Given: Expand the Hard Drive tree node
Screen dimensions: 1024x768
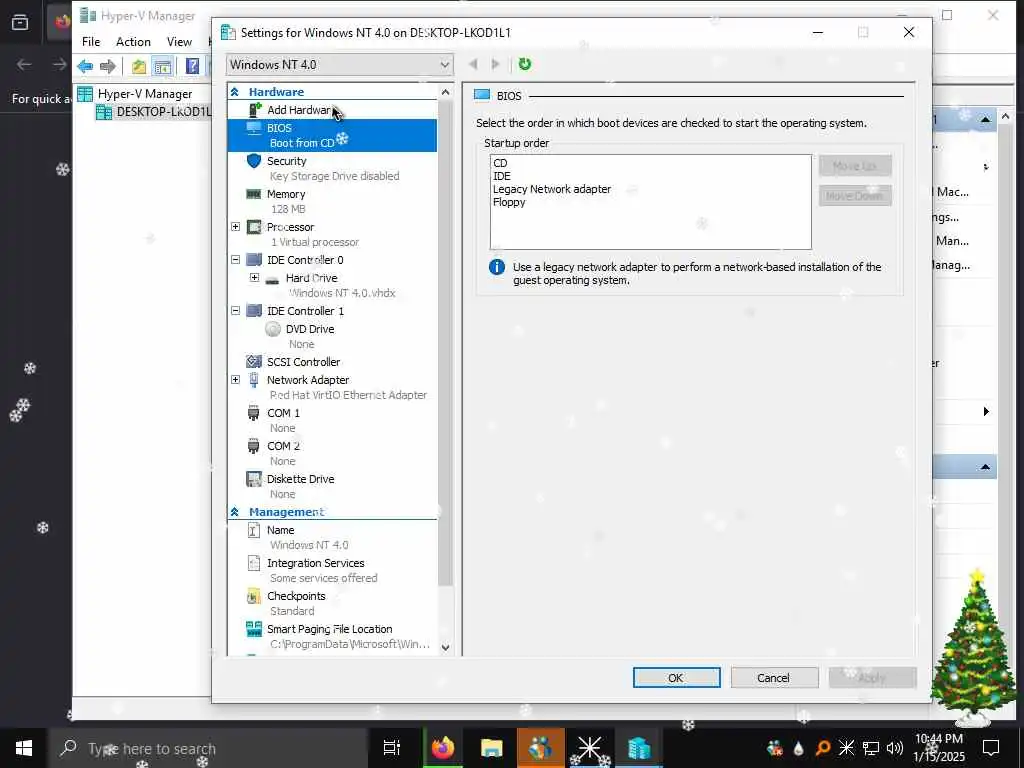Looking at the screenshot, I should (x=254, y=278).
